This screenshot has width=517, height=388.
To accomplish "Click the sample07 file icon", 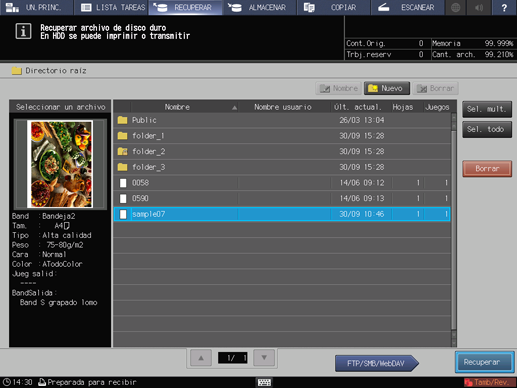I will coord(123,214).
